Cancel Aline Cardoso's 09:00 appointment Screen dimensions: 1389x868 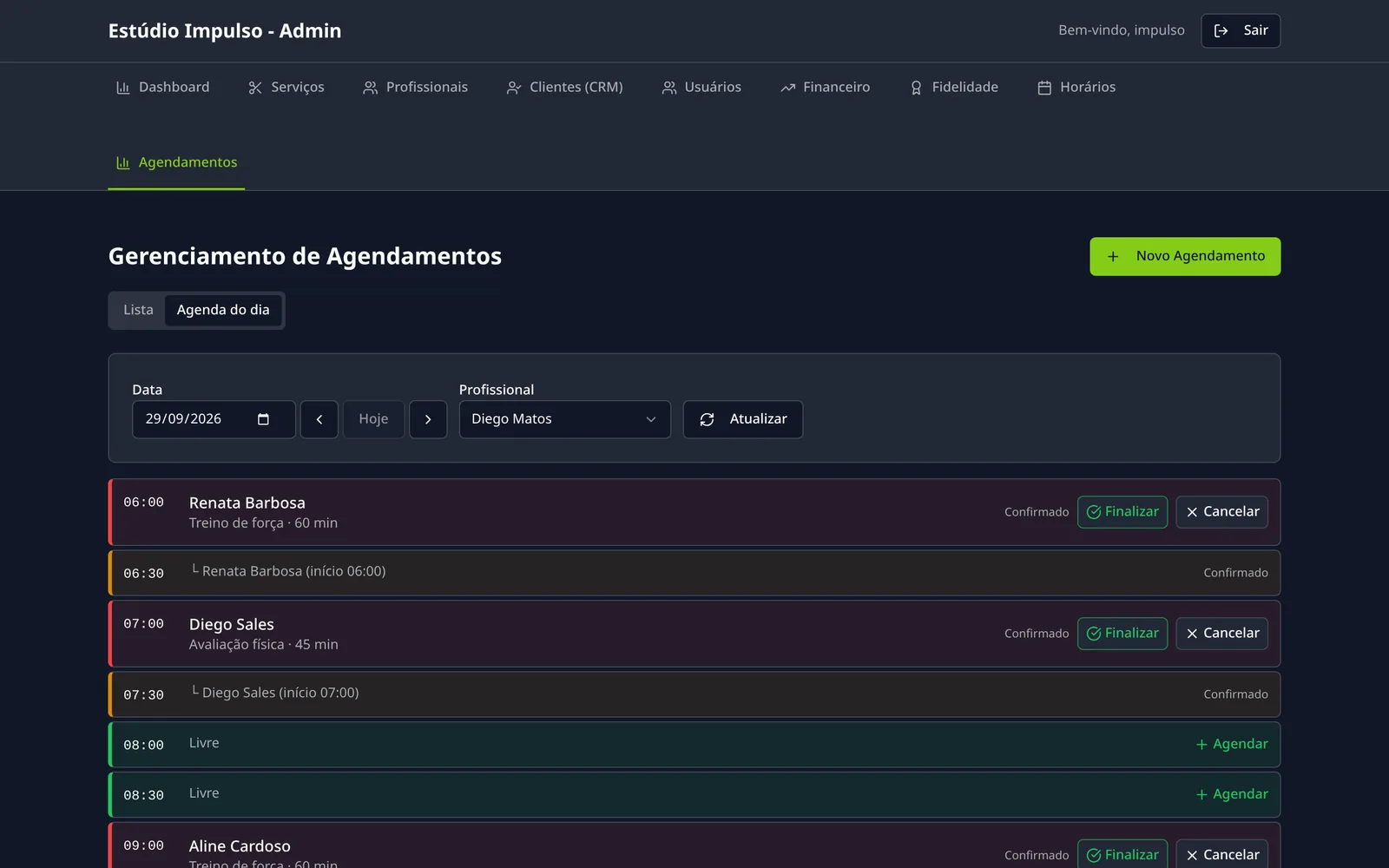(1221, 854)
